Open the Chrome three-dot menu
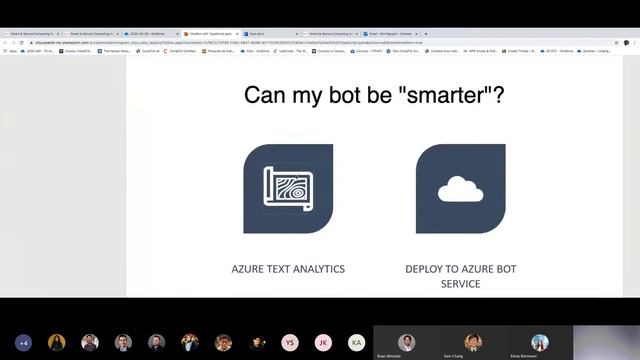This screenshot has height=360, width=640. click(635, 42)
